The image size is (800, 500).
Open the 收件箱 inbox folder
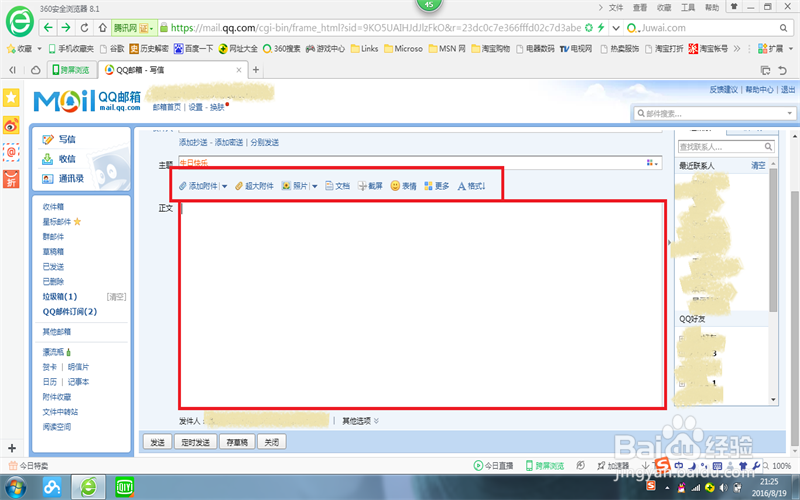pos(53,207)
